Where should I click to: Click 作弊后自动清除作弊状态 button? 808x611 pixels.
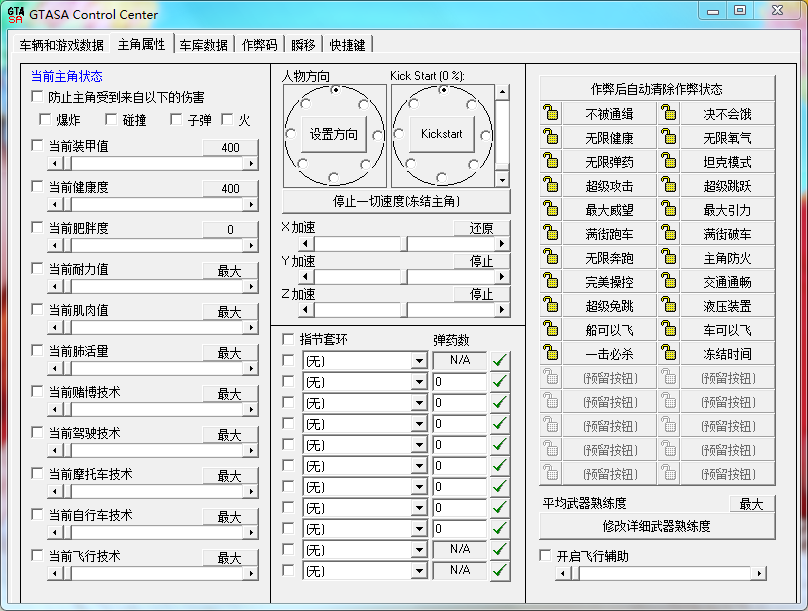[x=657, y=89]
